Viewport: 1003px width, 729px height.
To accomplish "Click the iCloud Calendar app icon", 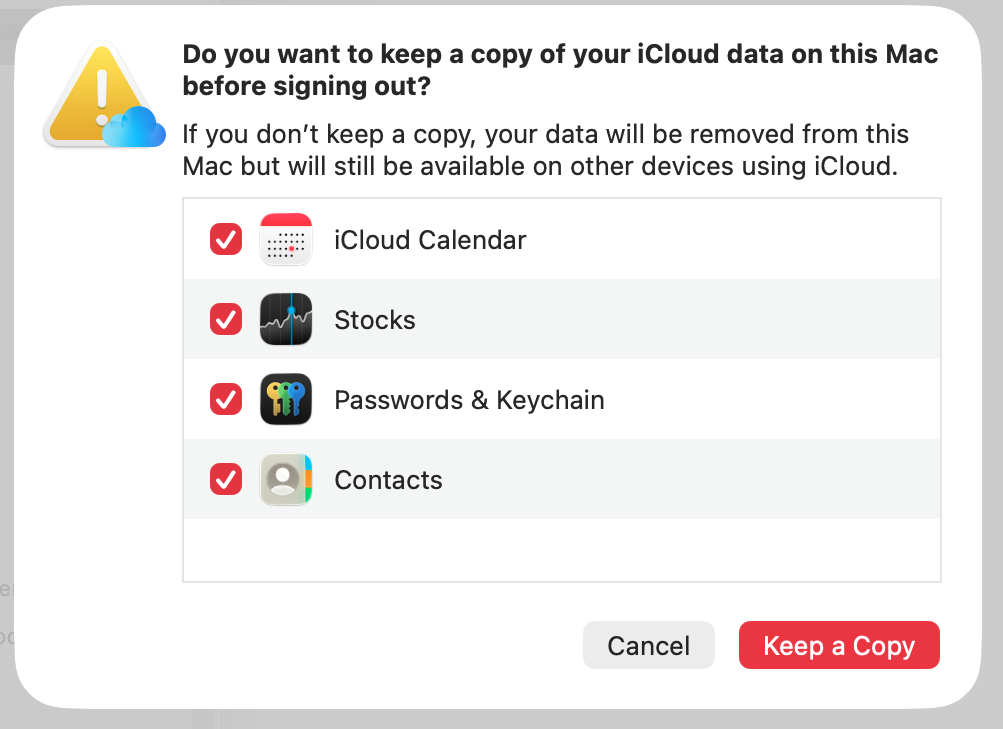I will coord(285,239).
